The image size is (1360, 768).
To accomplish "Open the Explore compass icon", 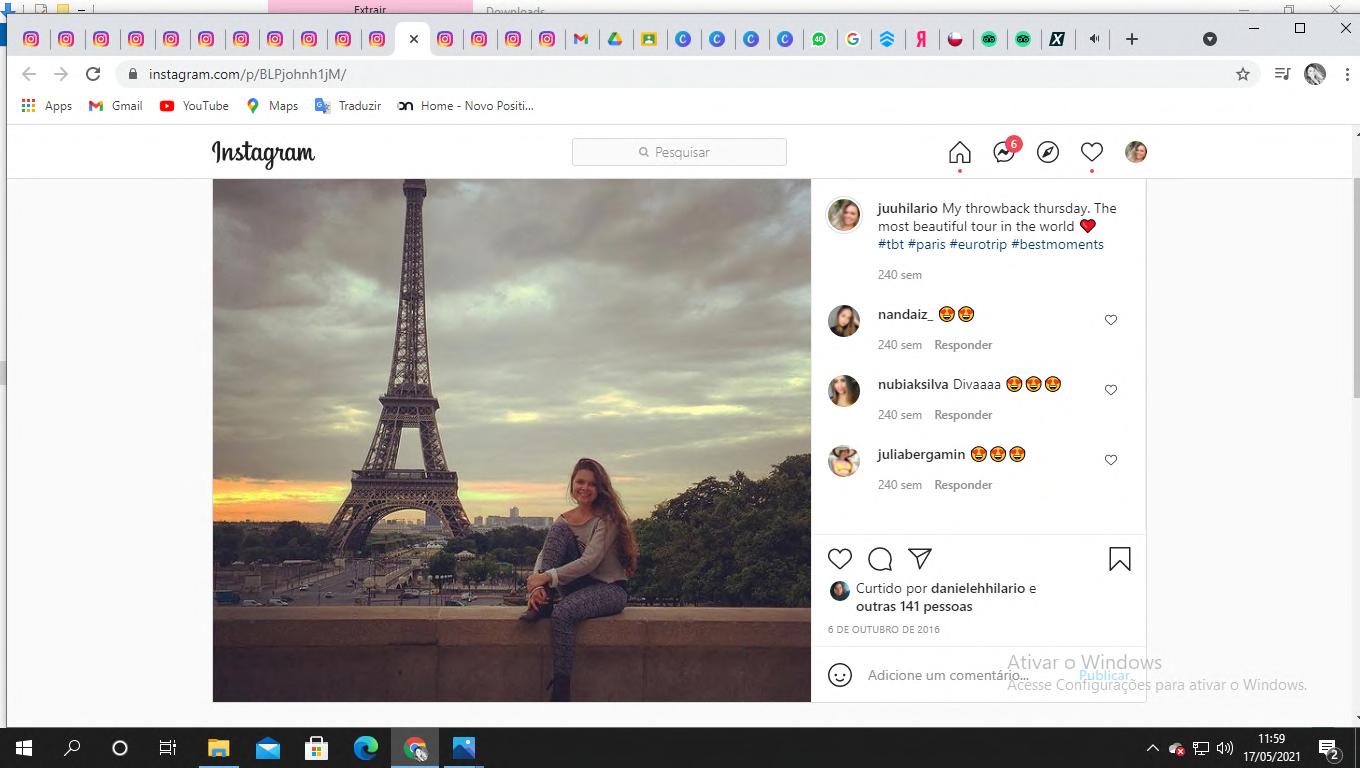I will tap(1048, 152).
